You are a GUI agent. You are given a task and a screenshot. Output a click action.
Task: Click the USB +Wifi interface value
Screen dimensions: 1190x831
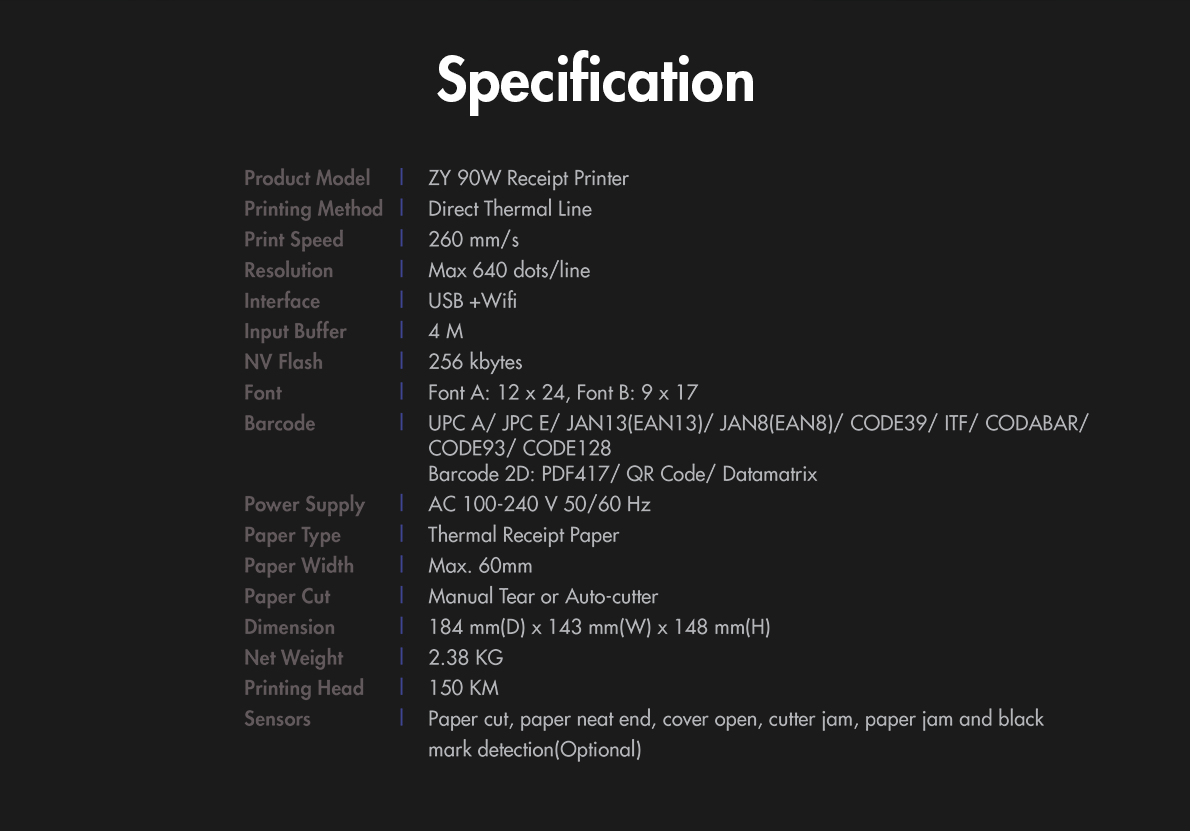coord(472,301)
